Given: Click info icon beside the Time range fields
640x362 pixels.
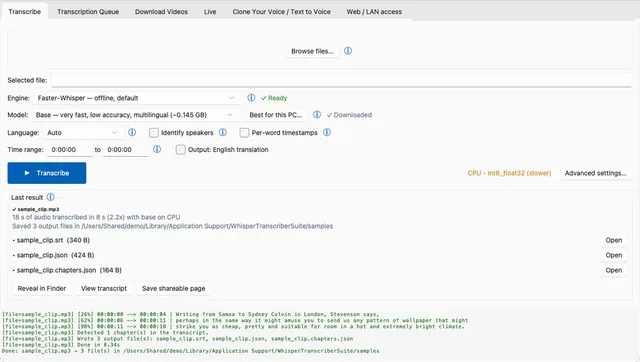Looking at the screenshot, I should coord(157,149).
